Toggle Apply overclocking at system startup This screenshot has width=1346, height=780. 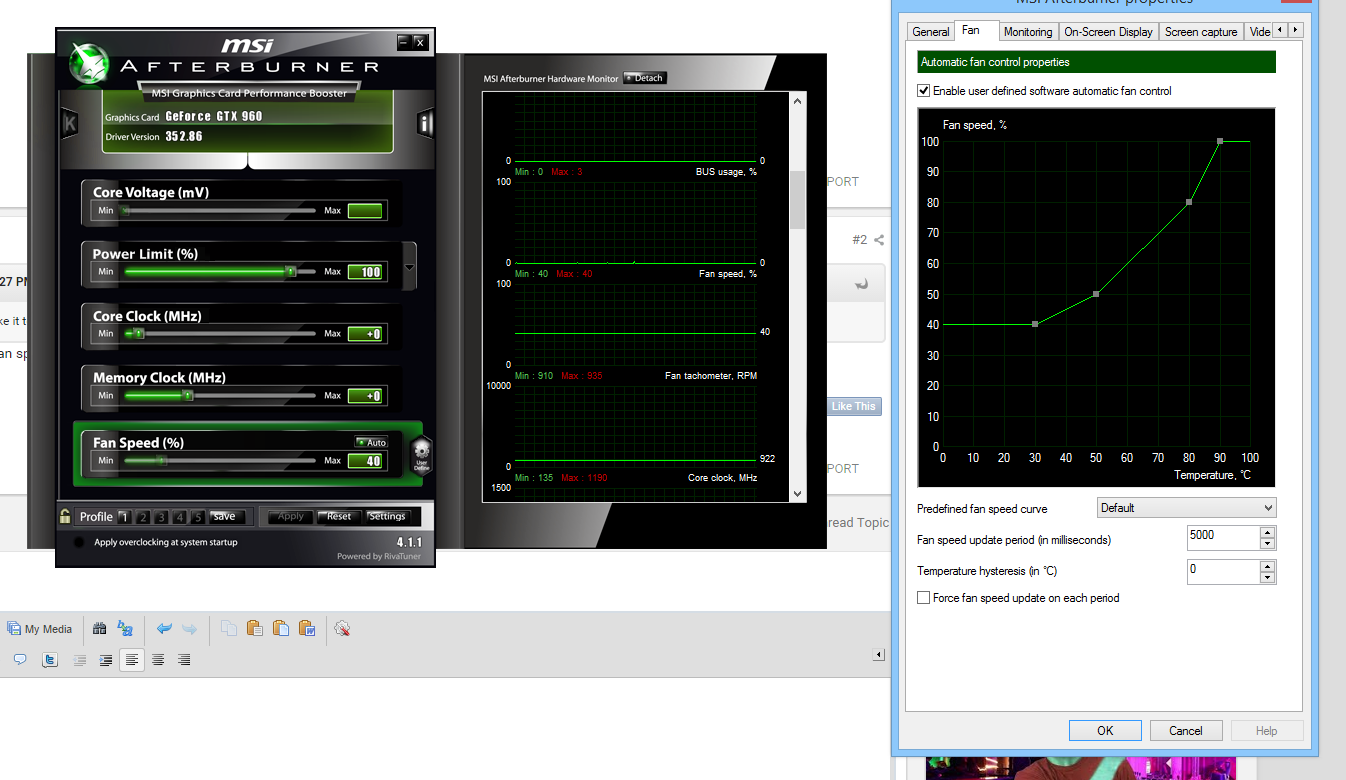point(79,542)
